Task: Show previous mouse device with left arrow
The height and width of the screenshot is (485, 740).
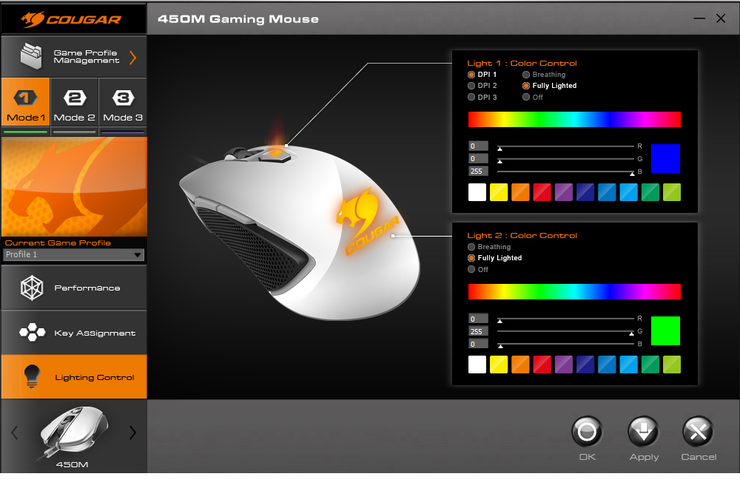Action: pyautogui.click(x=14, y=433)
